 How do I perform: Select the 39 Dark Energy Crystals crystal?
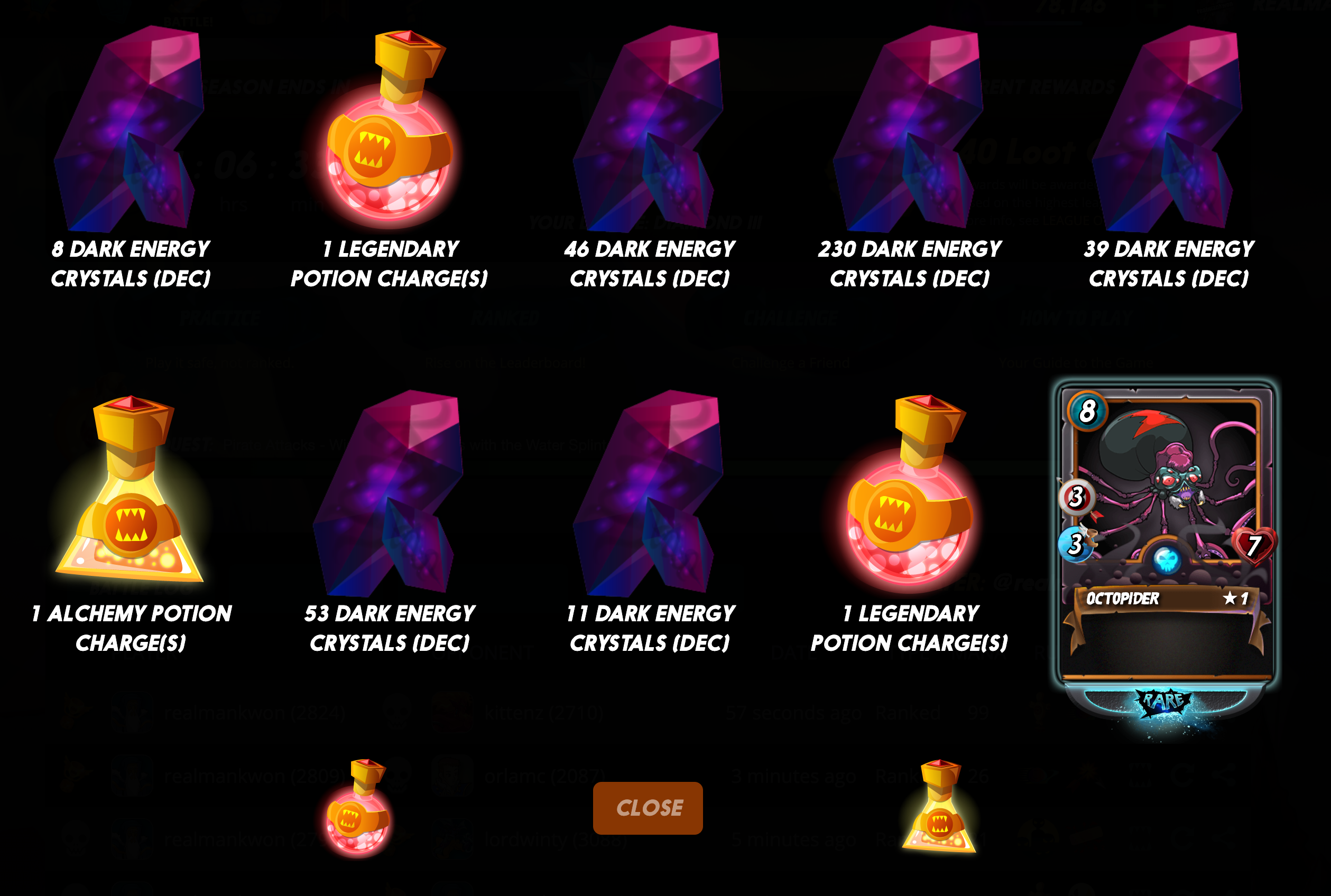point(1168,128)
